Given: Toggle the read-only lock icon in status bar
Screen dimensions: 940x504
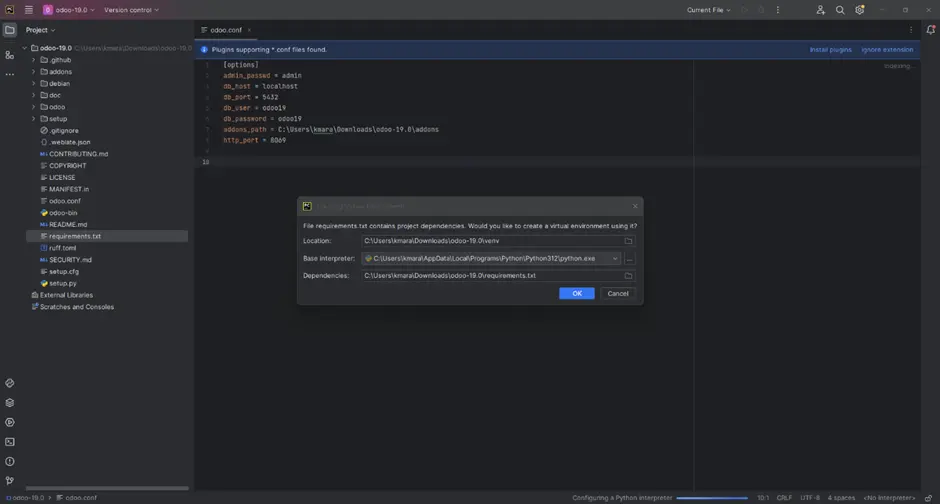Looking at the screenshot, I should click(928, 498).
